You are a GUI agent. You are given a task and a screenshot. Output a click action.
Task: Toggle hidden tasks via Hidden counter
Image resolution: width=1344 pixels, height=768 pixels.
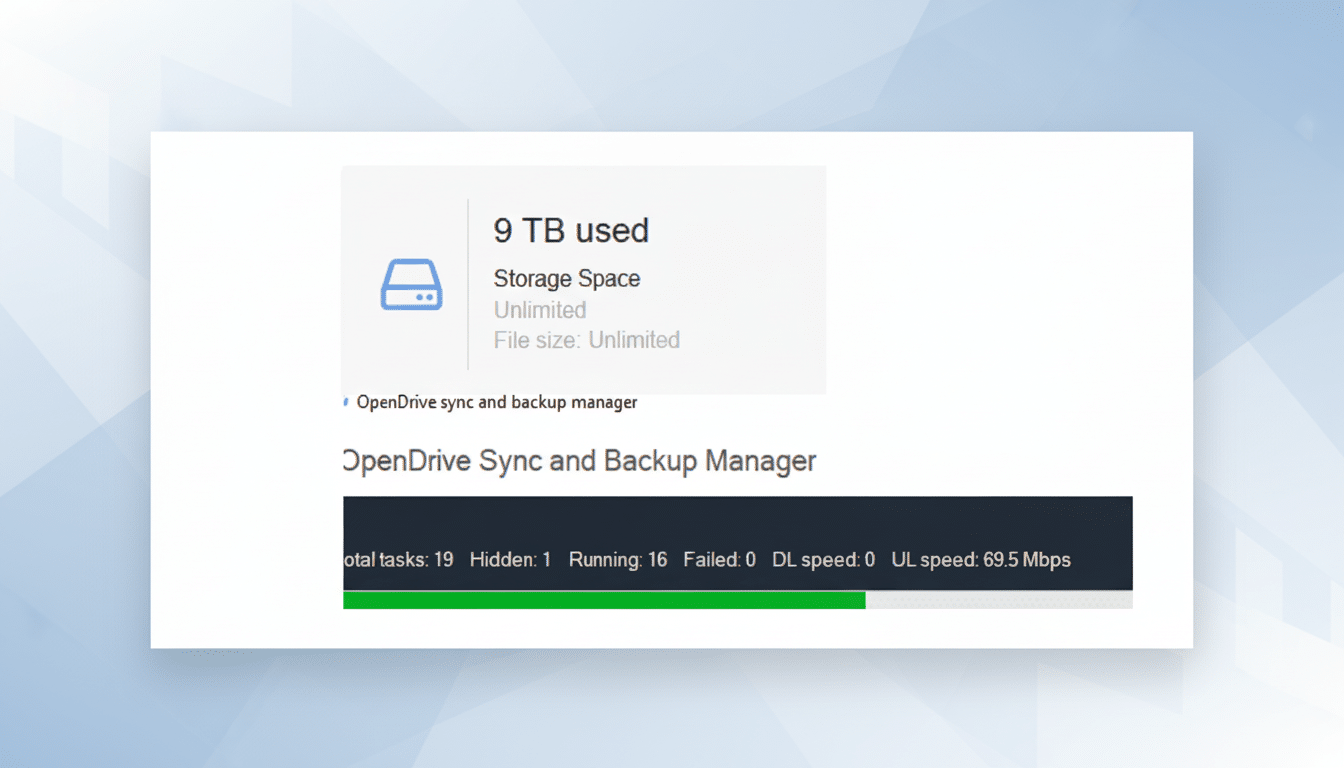tap(510, 560)
